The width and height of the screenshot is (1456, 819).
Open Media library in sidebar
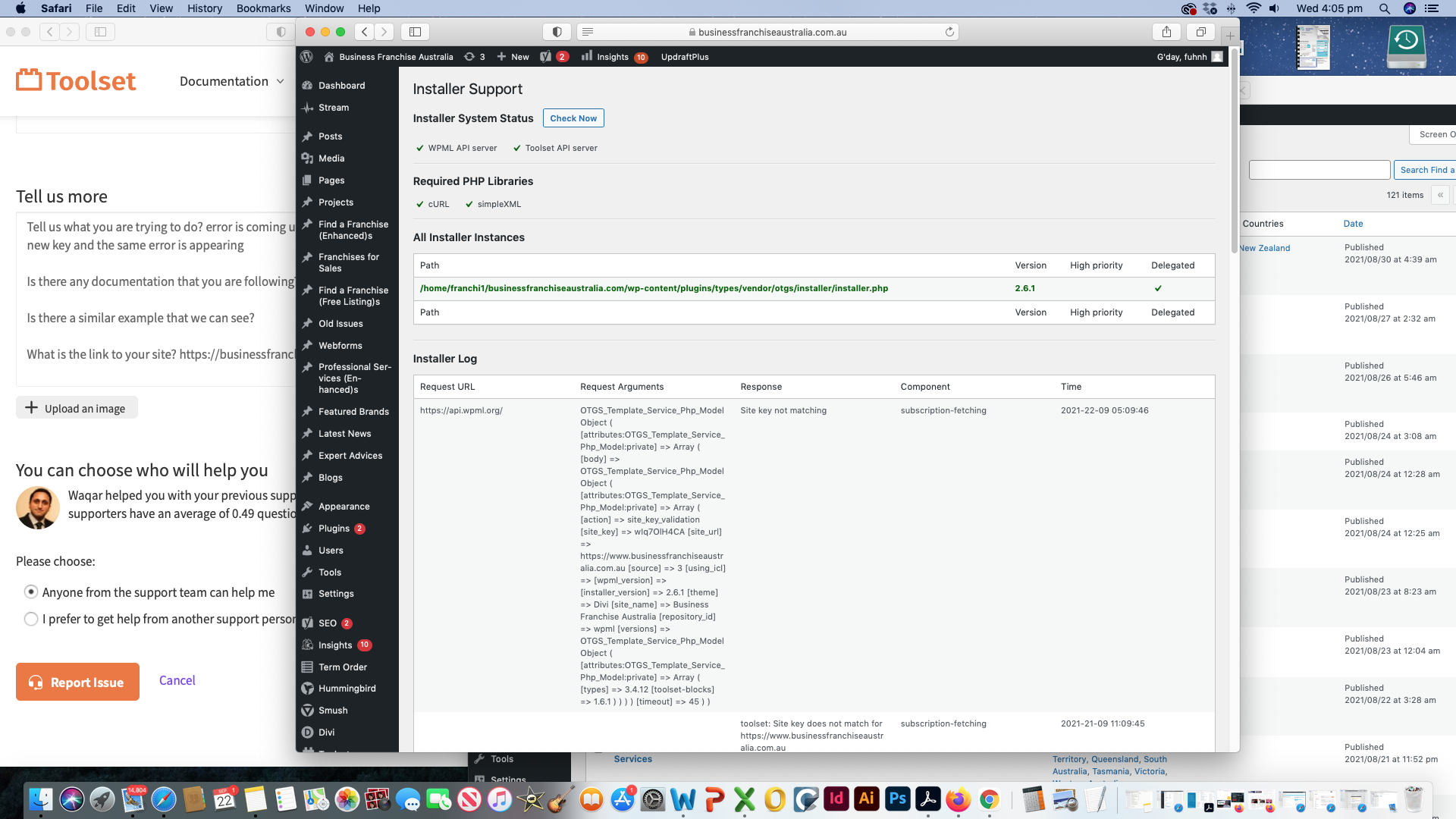331,158
